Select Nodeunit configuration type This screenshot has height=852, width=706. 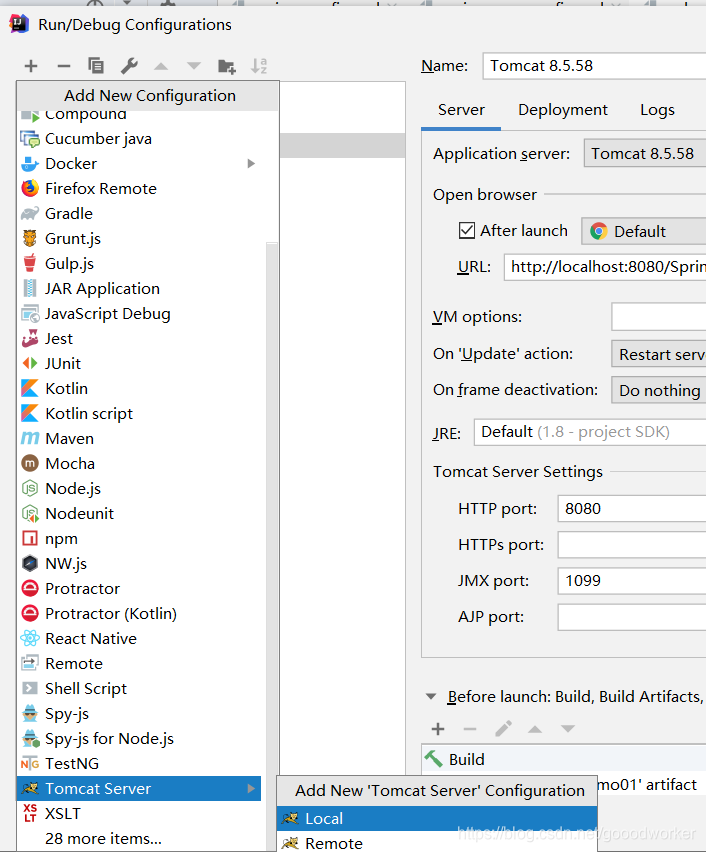tap(139, 513)
